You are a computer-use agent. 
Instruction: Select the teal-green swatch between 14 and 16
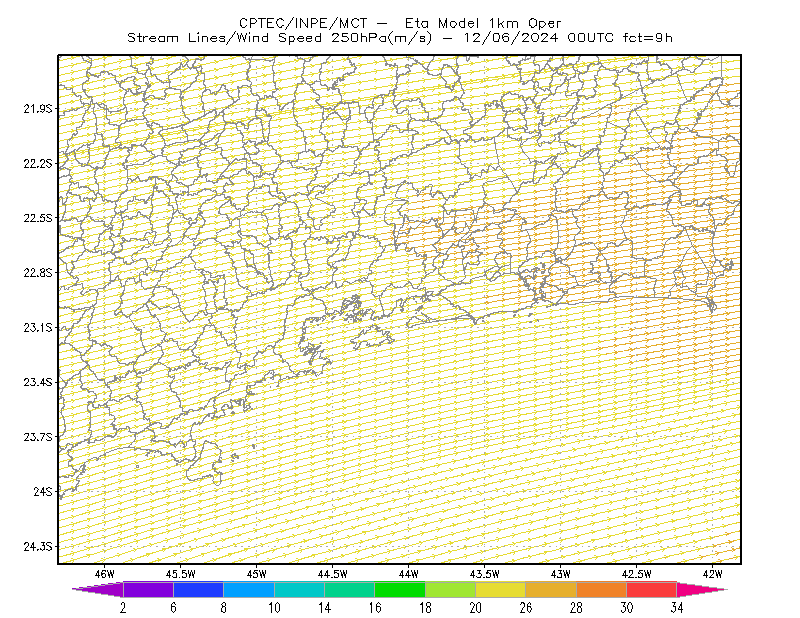(349, 589)
